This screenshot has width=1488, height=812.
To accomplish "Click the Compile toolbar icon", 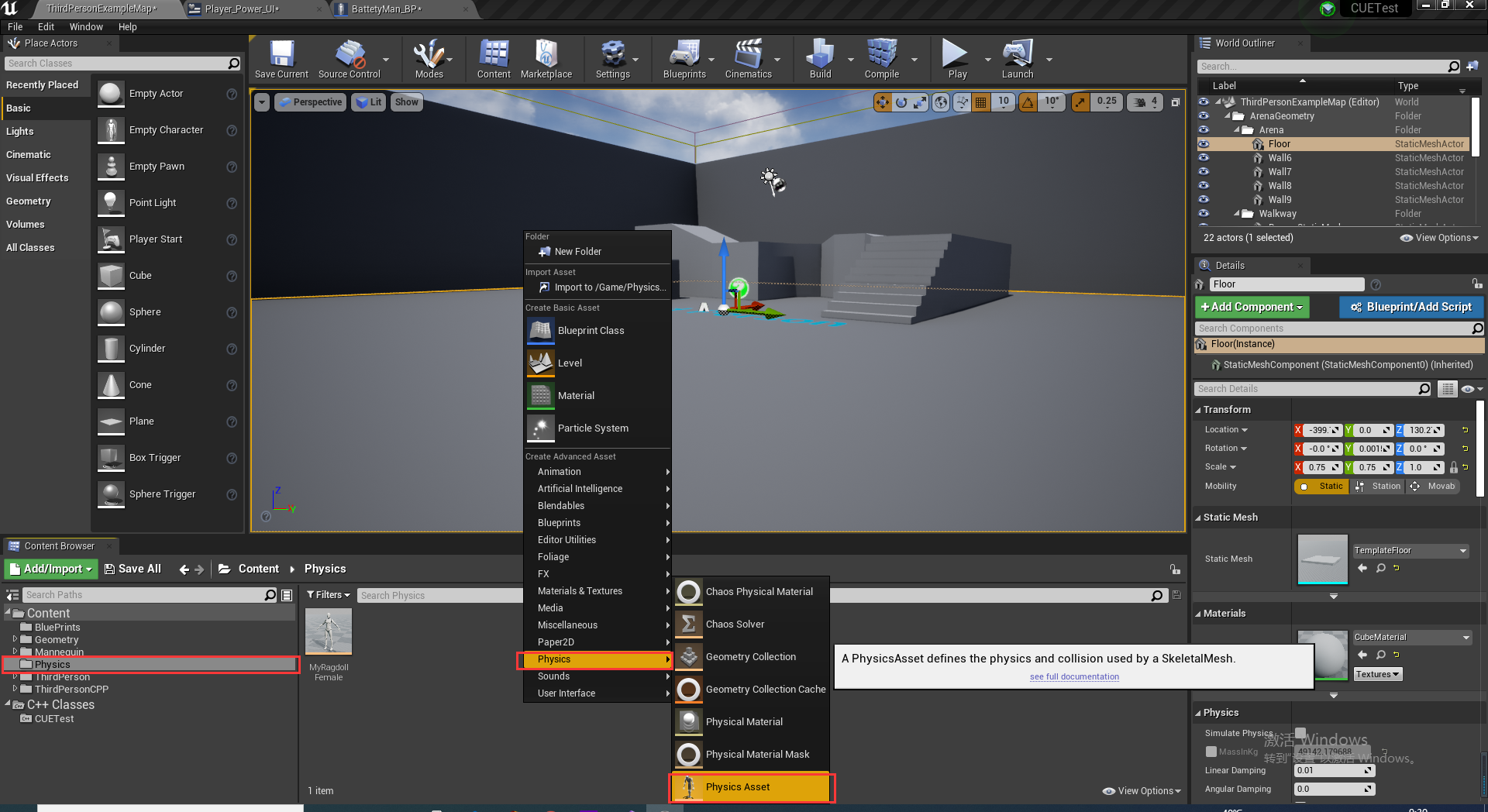I will click(x=882, y=59).
